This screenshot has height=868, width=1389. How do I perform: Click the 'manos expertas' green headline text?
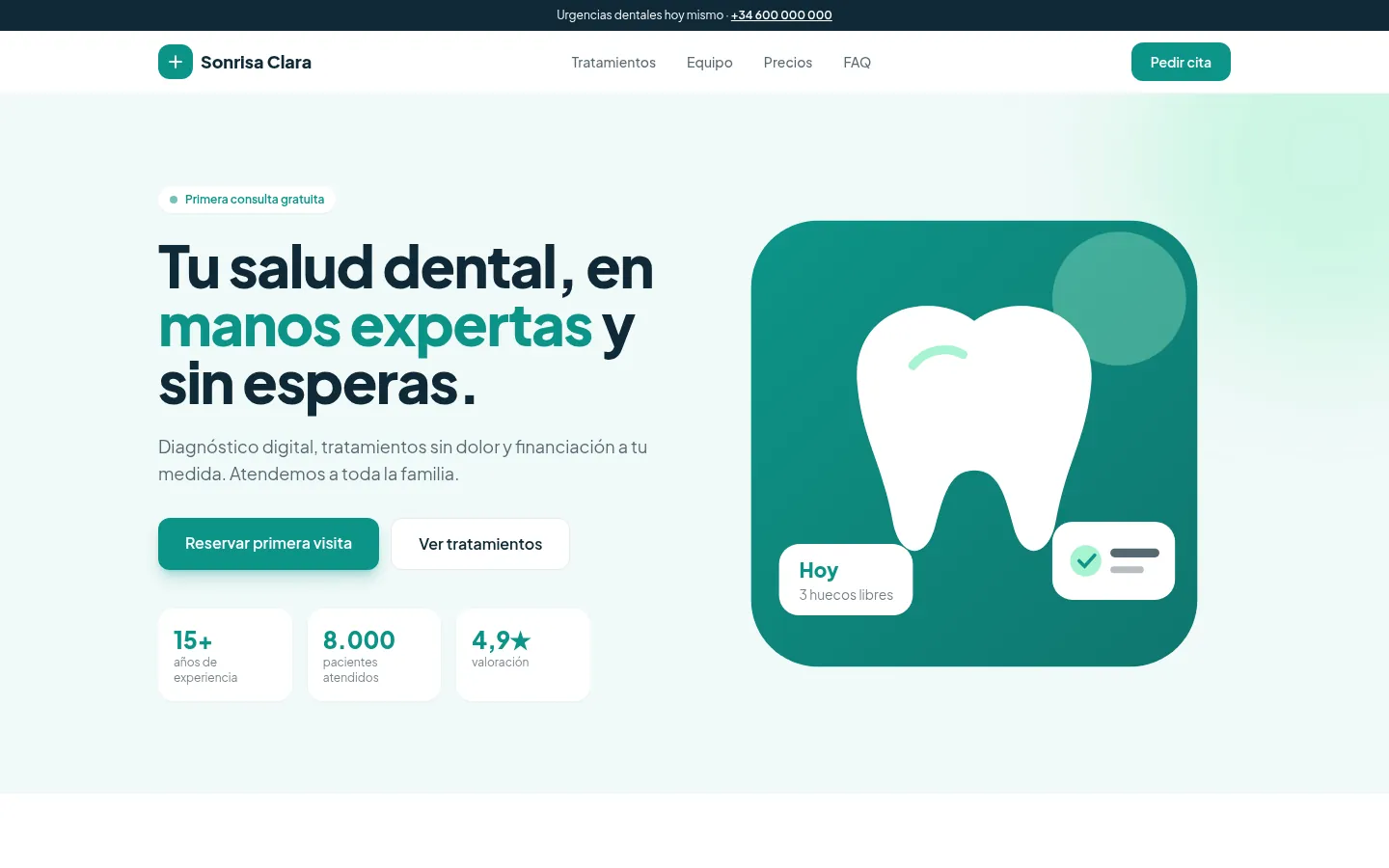coord(375,326)
